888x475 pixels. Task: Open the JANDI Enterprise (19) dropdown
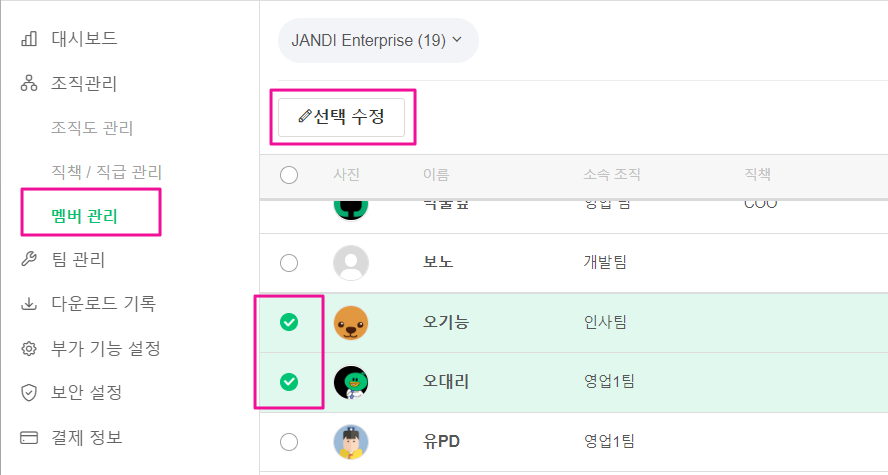tap(378, 40)
